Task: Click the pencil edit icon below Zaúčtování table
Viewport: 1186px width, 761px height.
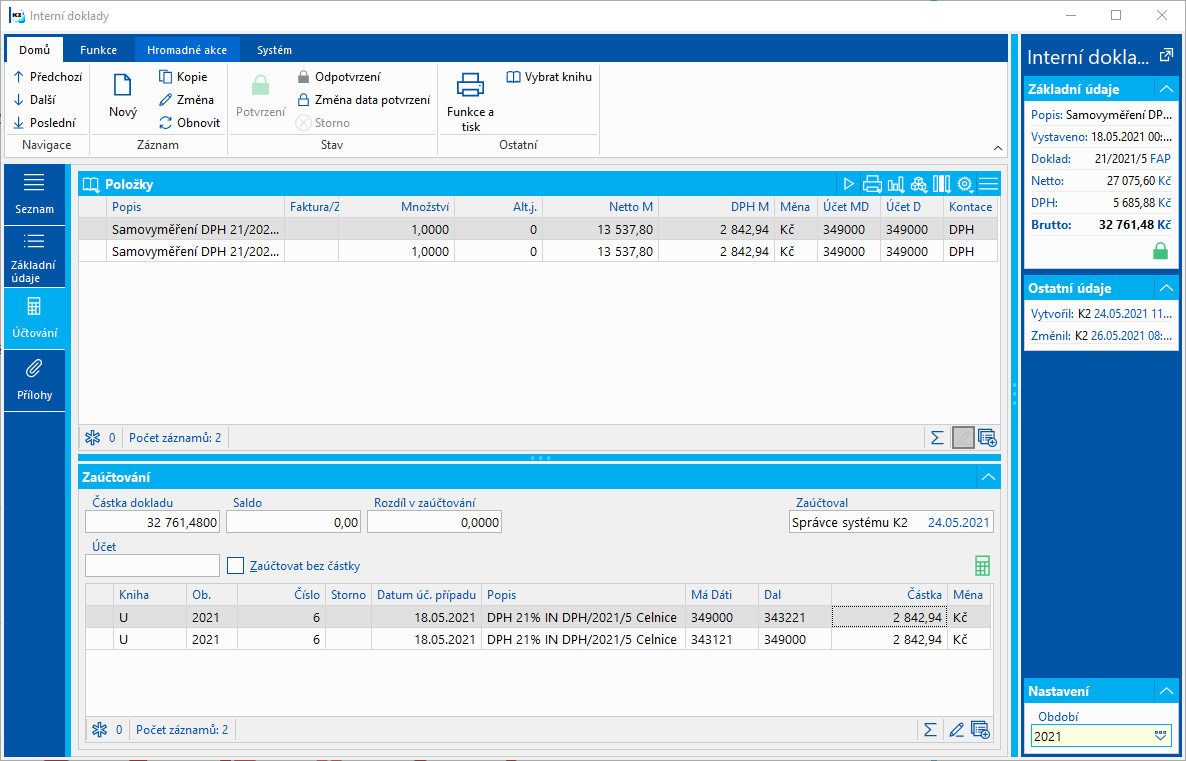Action: coord(956,729)
